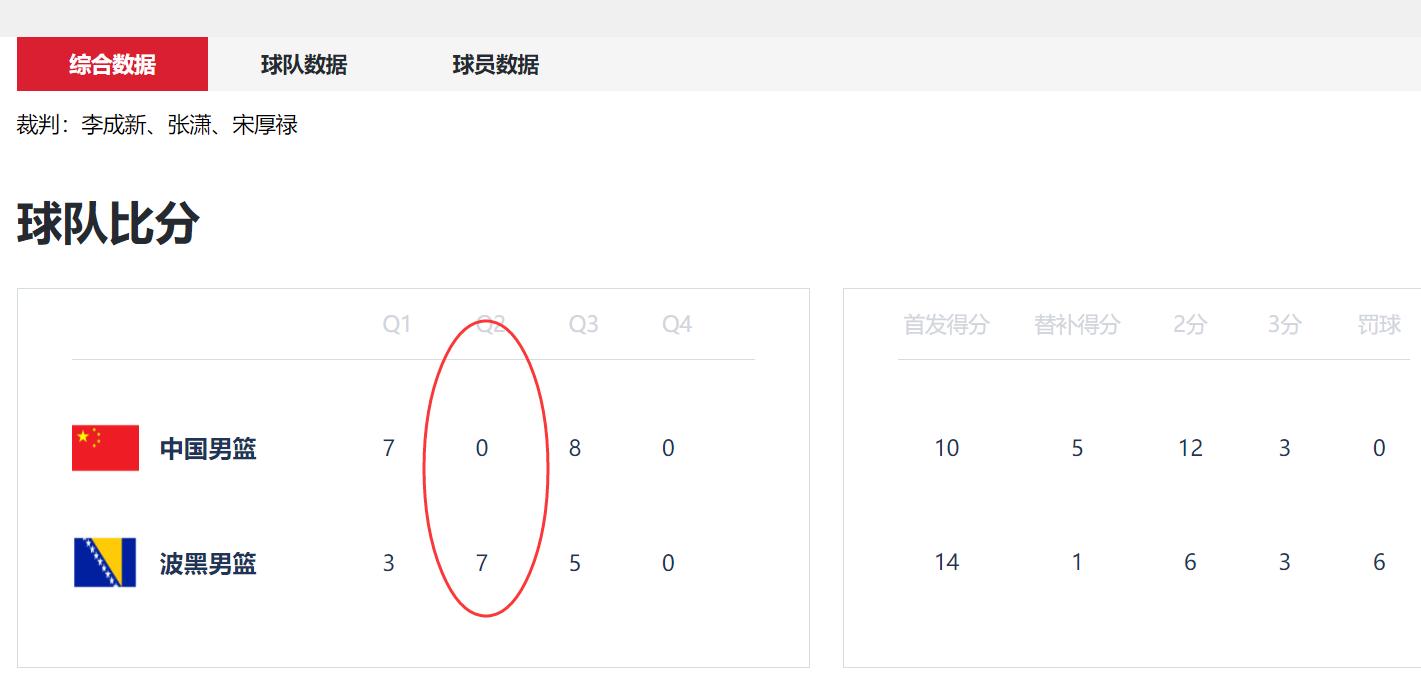This screenshot has width=1421, height=689.
Task: Click the Bosnia flag icon
Action: [x=105, y=563]
